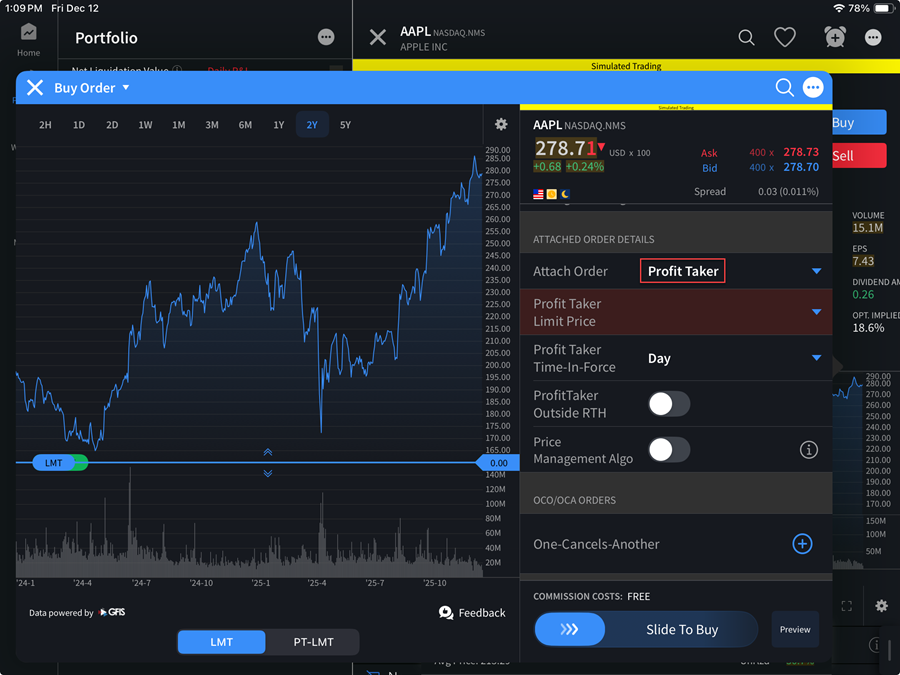
Task: Open the alerts bell icon near the heart
Action: [835, 37]
